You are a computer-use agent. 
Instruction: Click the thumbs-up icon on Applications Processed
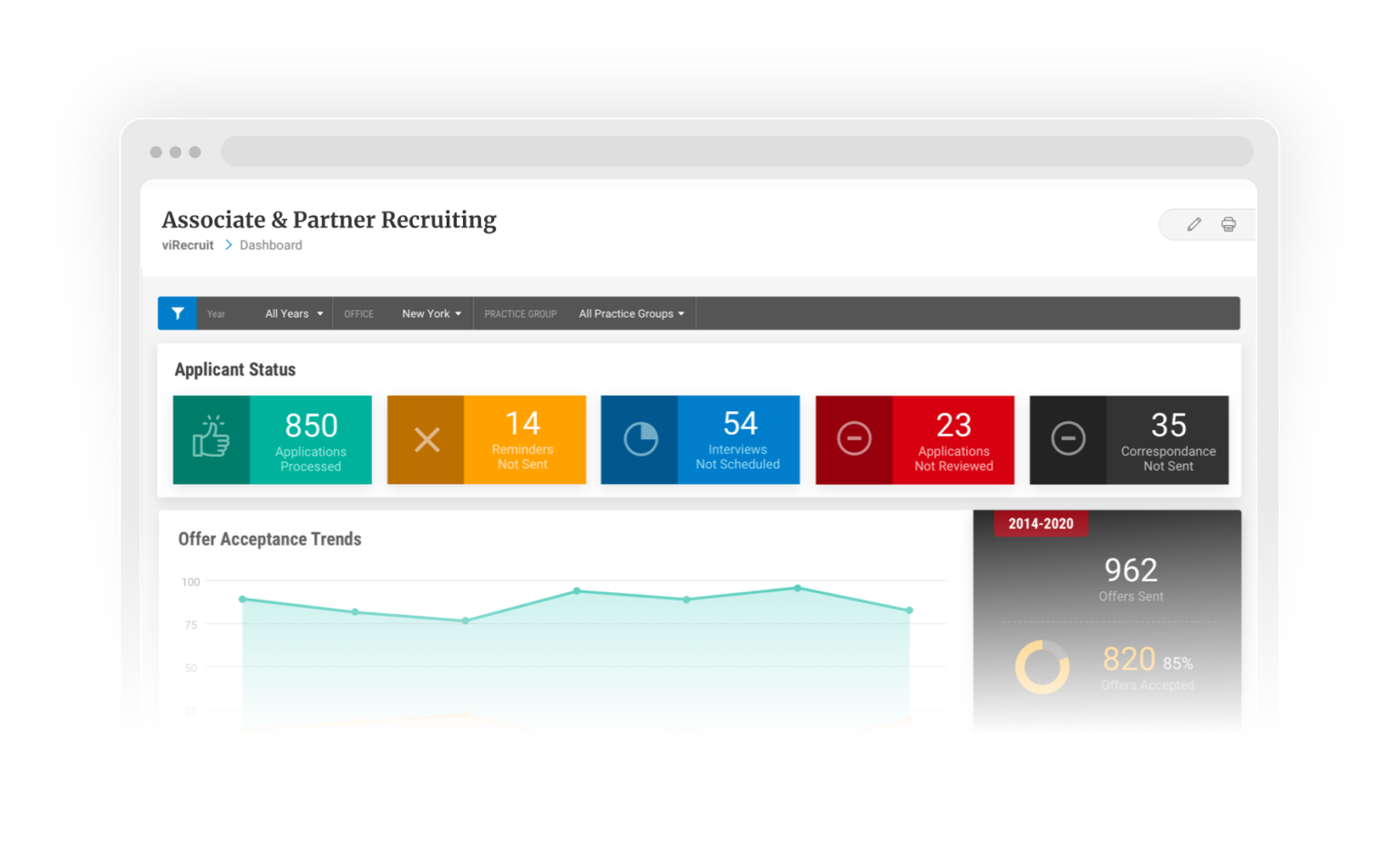point(211,437)
